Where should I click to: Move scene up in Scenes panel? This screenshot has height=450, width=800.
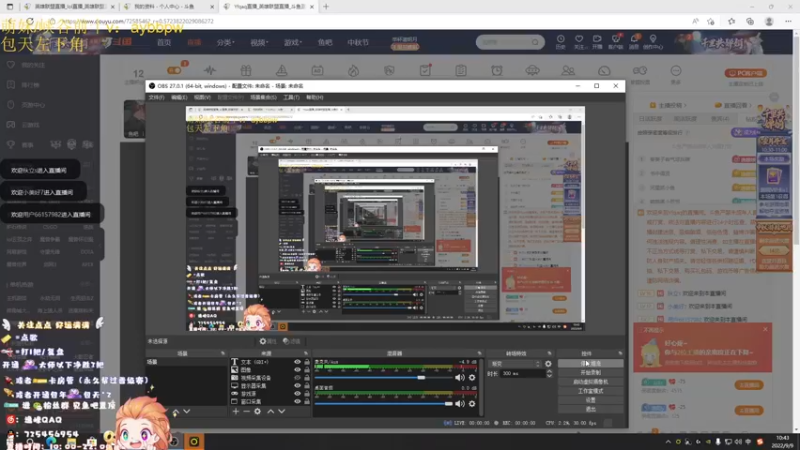pyautogui.click(x=176, y=411)
